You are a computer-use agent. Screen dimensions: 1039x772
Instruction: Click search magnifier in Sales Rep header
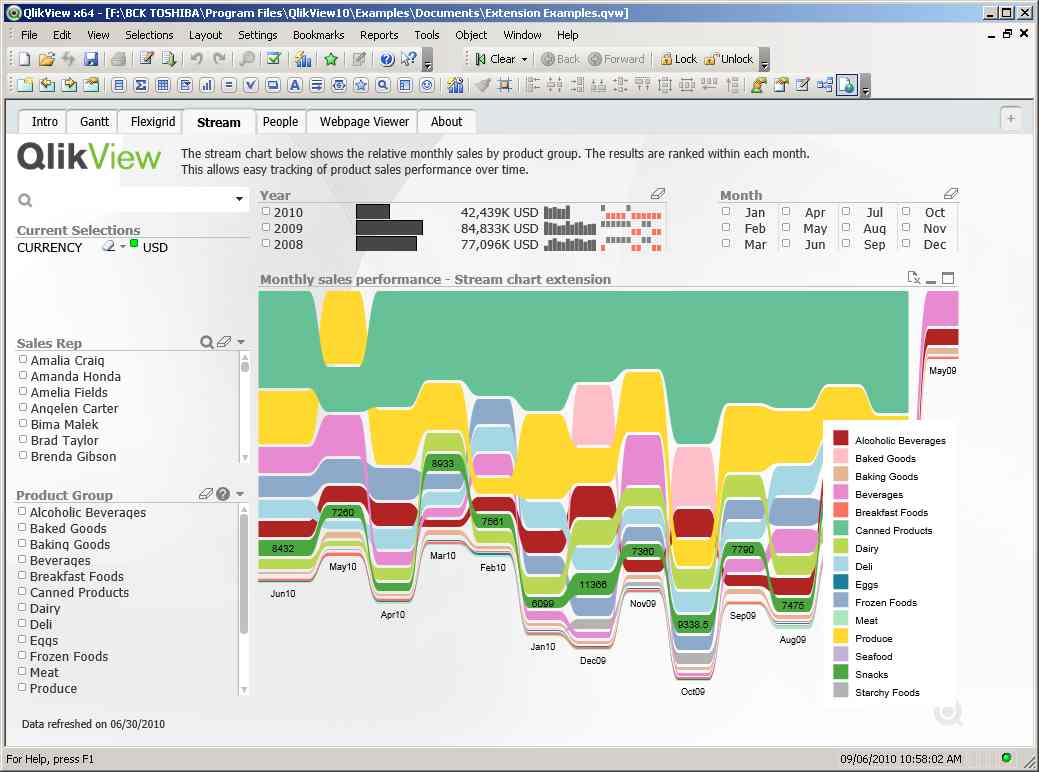click(207, 342)
